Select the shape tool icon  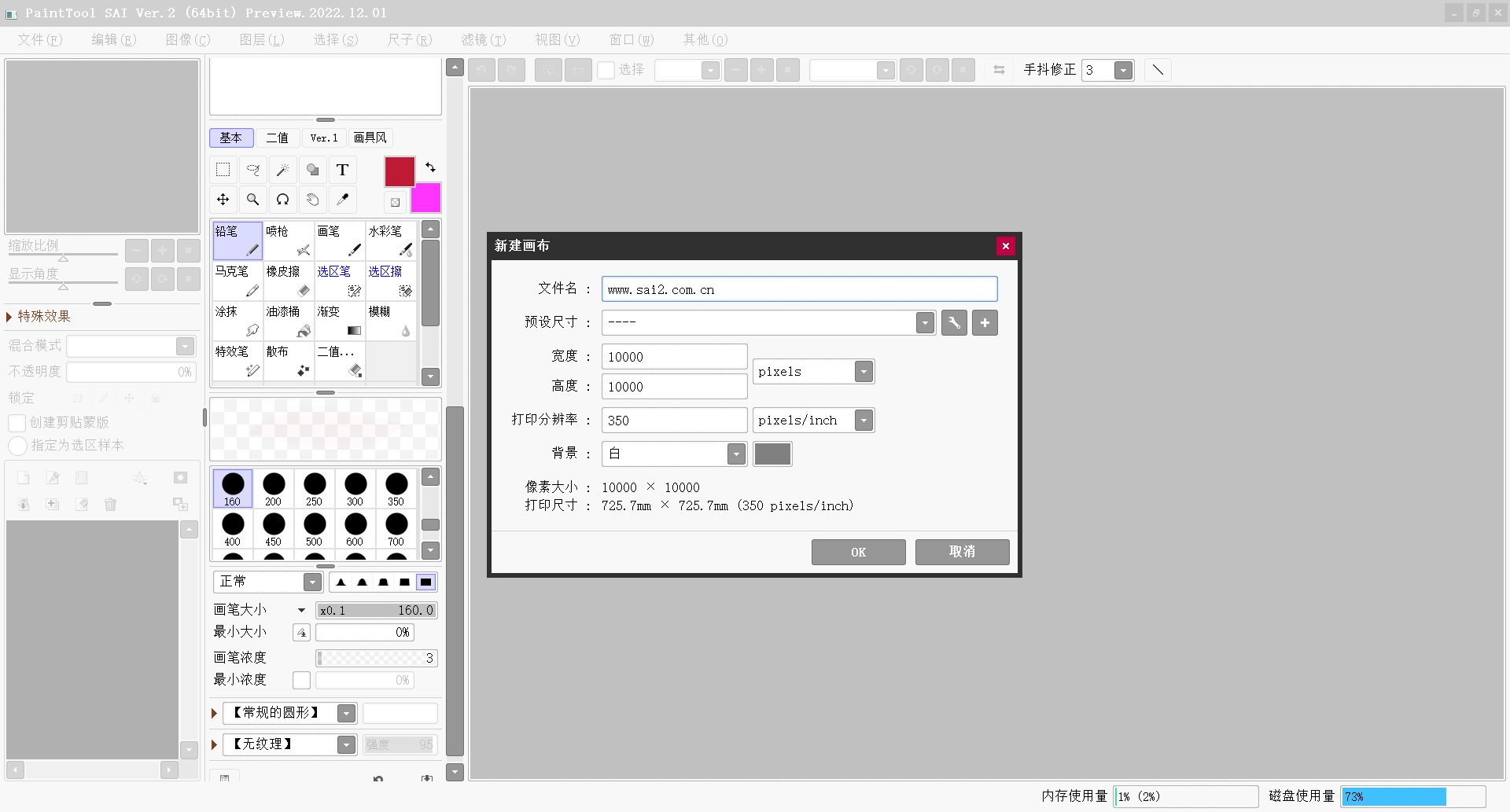313,170
